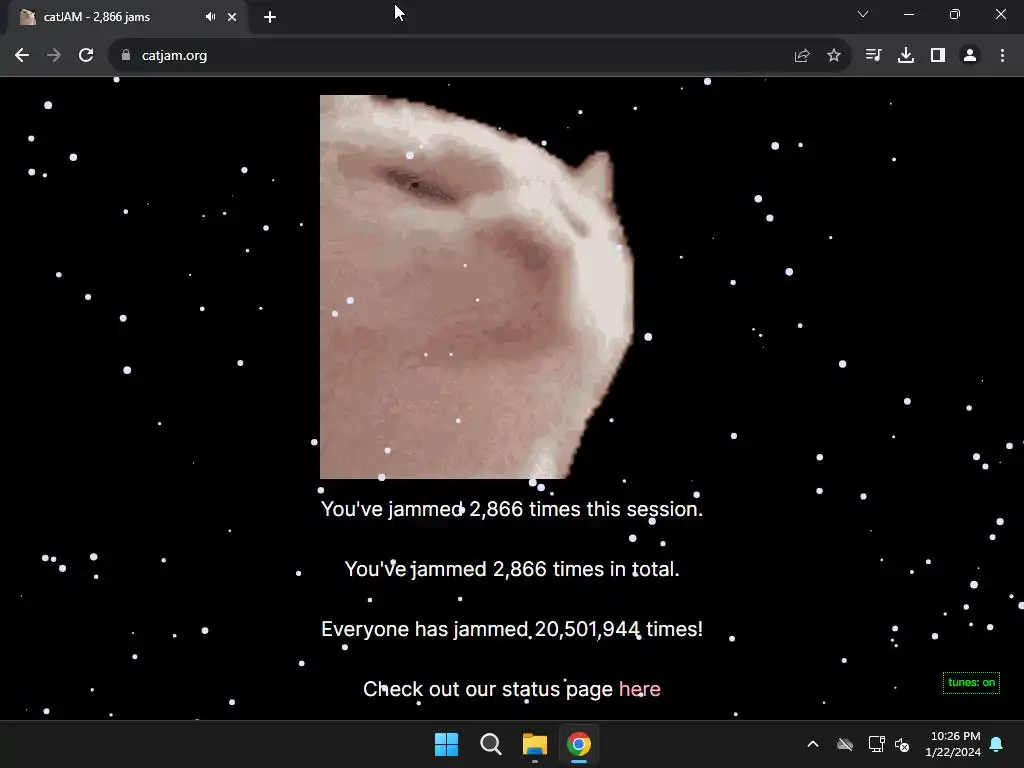Toggle the 'tunes: on' button
The height and width of the screenshot is (768, 1024).
(x=971, y=682)
